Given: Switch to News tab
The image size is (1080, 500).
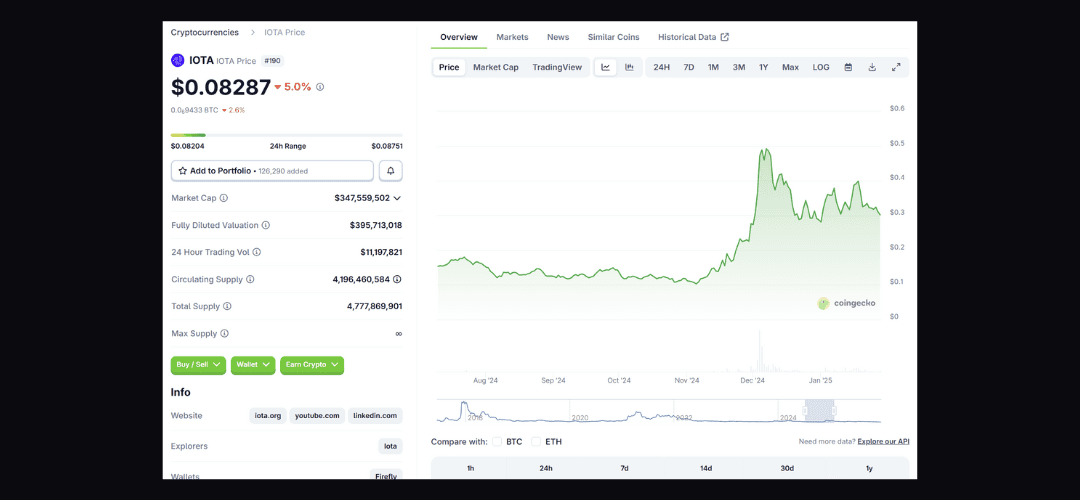Looking at the screenshot, I should [x=558, y=37].
